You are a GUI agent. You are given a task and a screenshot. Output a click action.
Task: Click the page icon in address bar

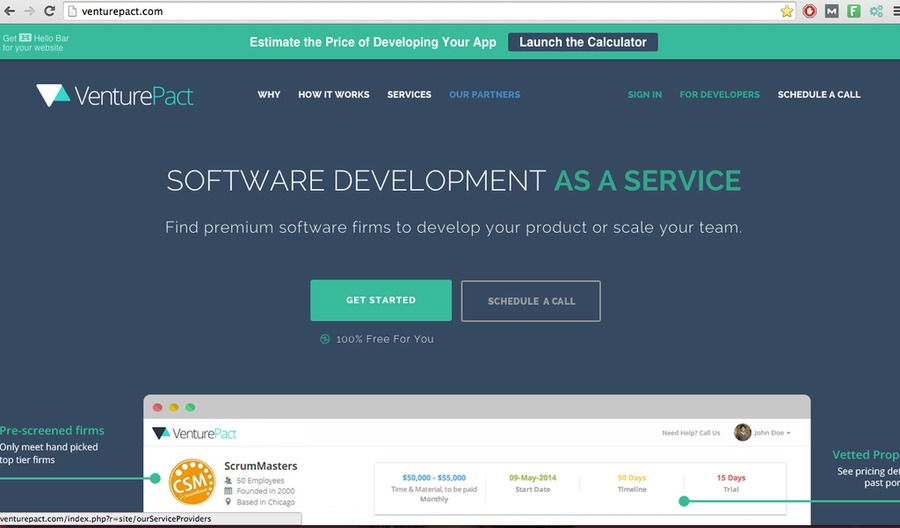pos(72,11)
